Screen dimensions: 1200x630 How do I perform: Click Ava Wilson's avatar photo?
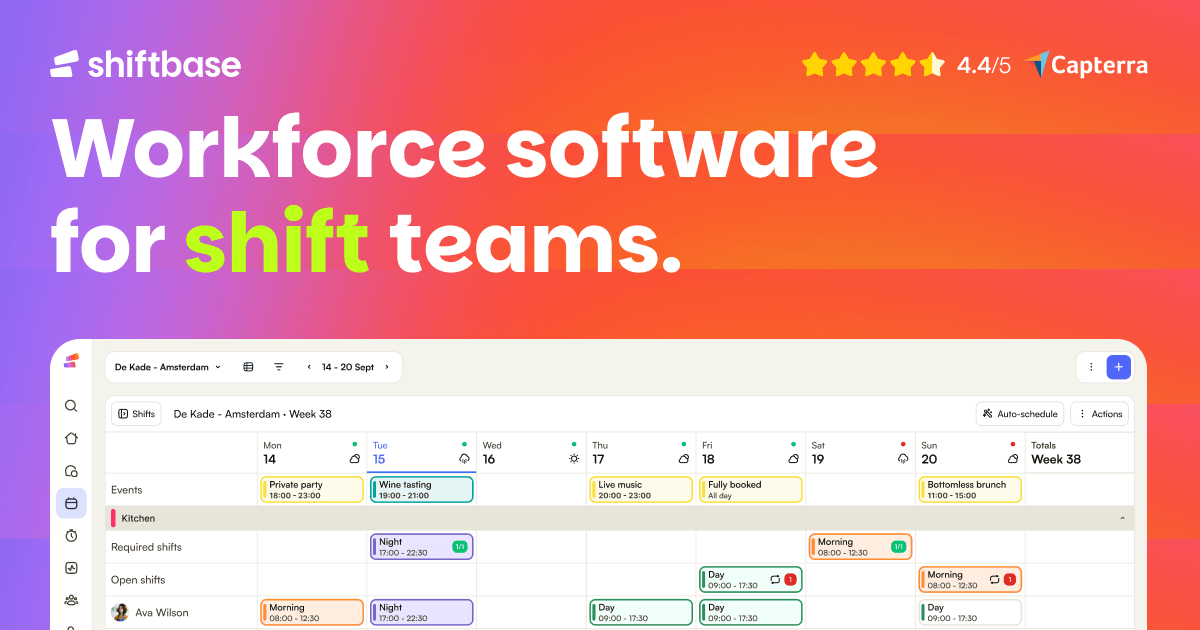coord(120,612)
